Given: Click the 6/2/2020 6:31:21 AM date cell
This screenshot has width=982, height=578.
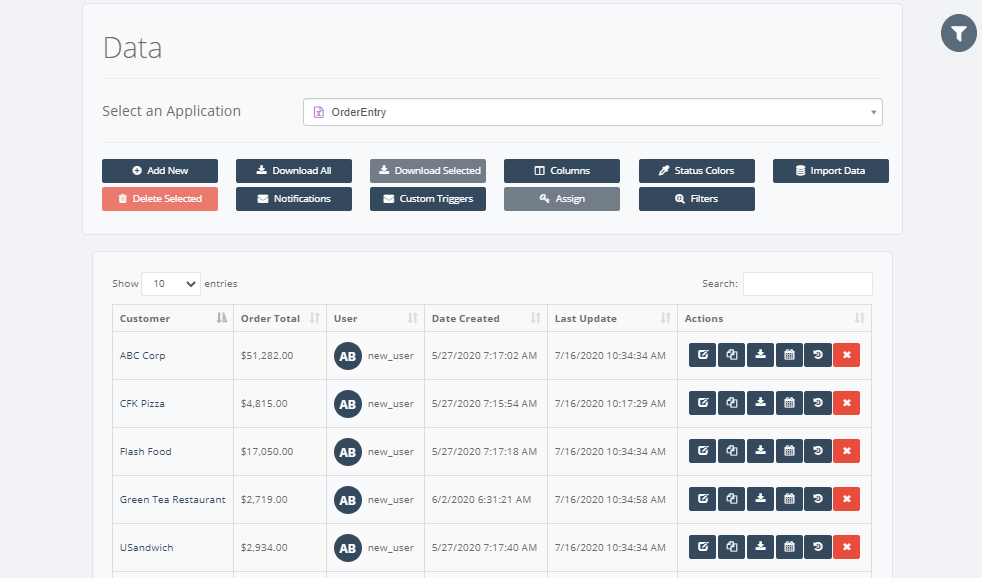Looking at the screenshot, I should point(486,500).
